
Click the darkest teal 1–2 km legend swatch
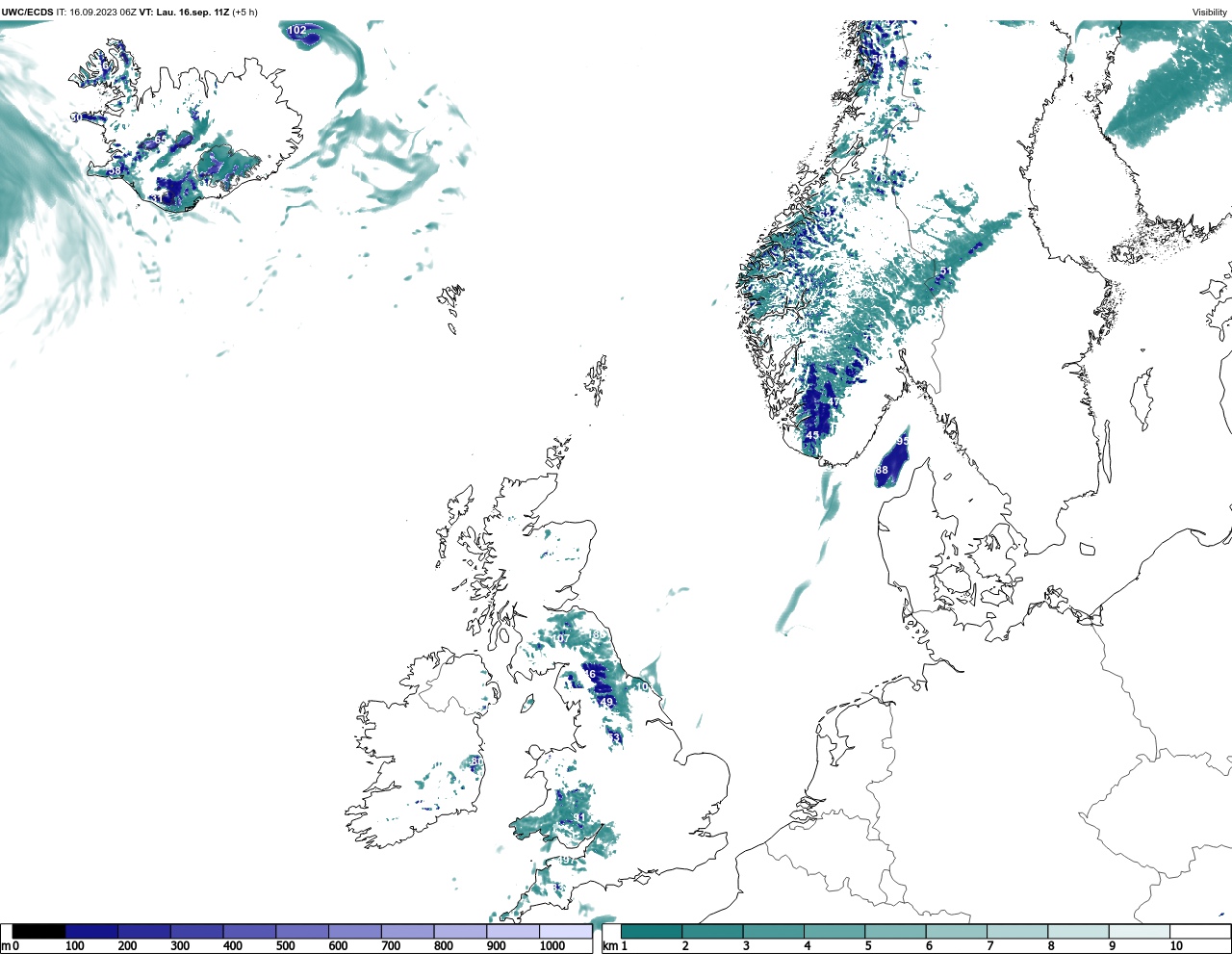coord(652,931)
